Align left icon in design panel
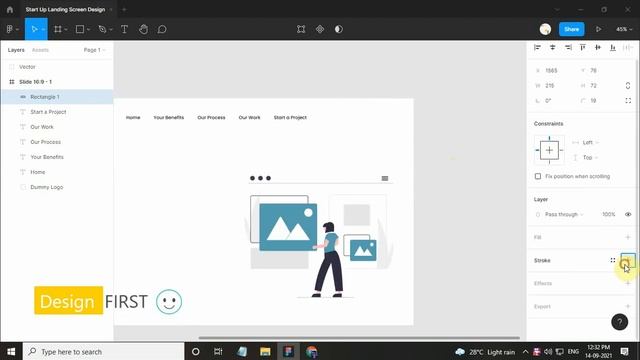 538,48
